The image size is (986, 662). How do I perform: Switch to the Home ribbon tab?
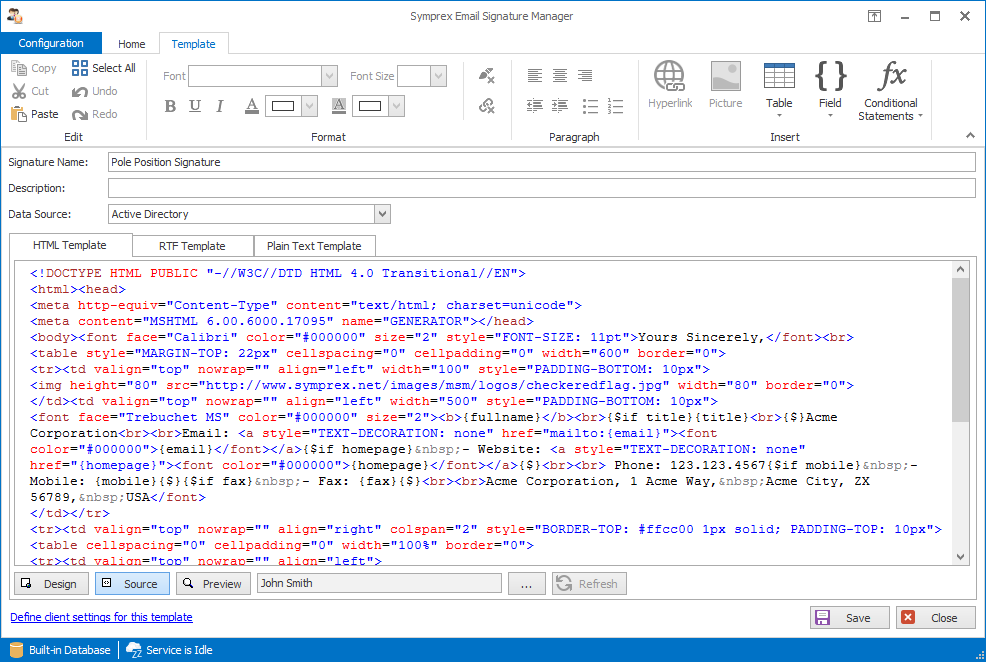[x=131, y=44]
